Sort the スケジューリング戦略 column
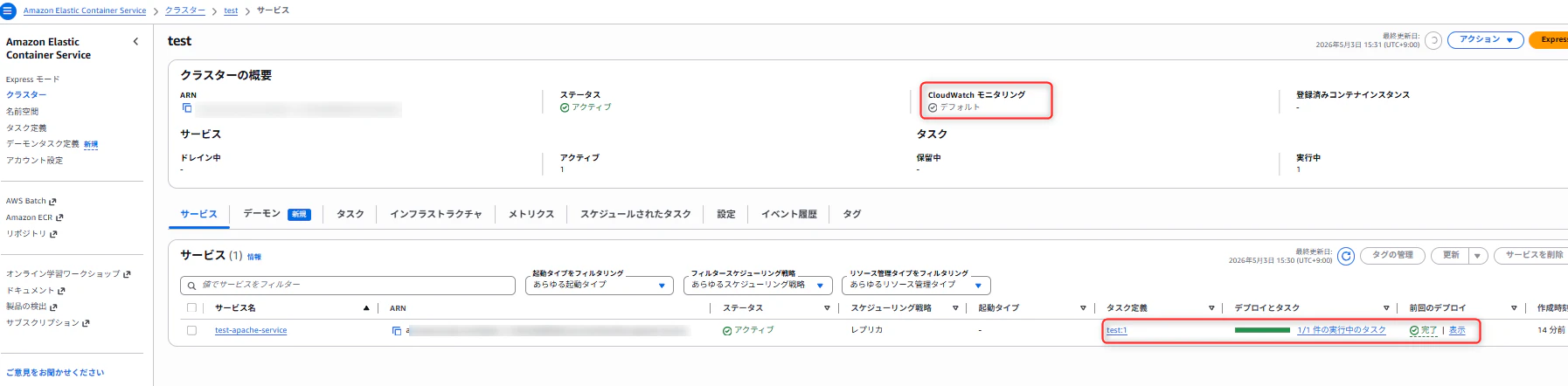The height and width of the screenshot is (386, 1568). pos(955,308)
